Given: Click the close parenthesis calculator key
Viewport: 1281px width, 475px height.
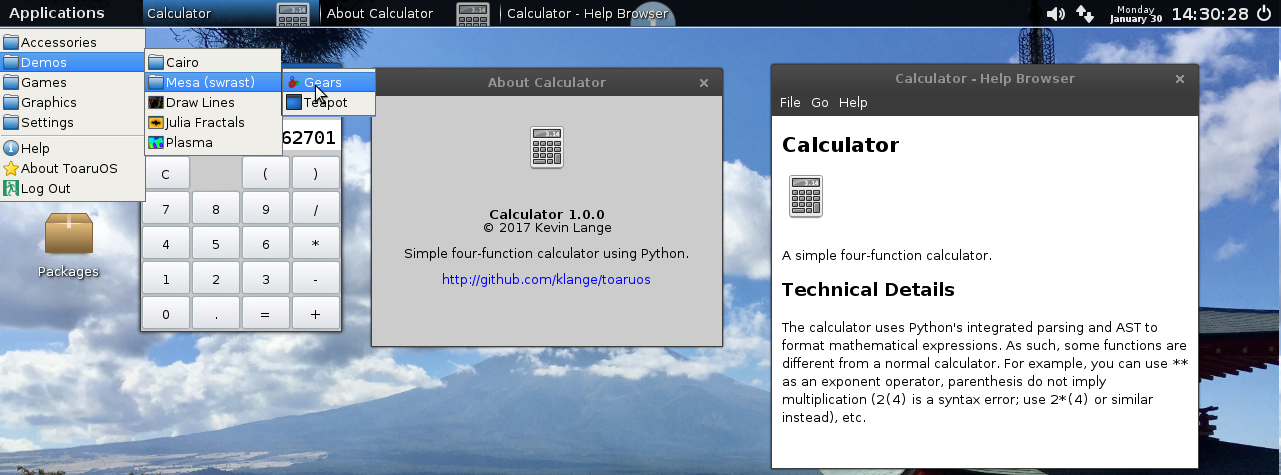Looking at the screenshot, I should click(x=315, y=174).
